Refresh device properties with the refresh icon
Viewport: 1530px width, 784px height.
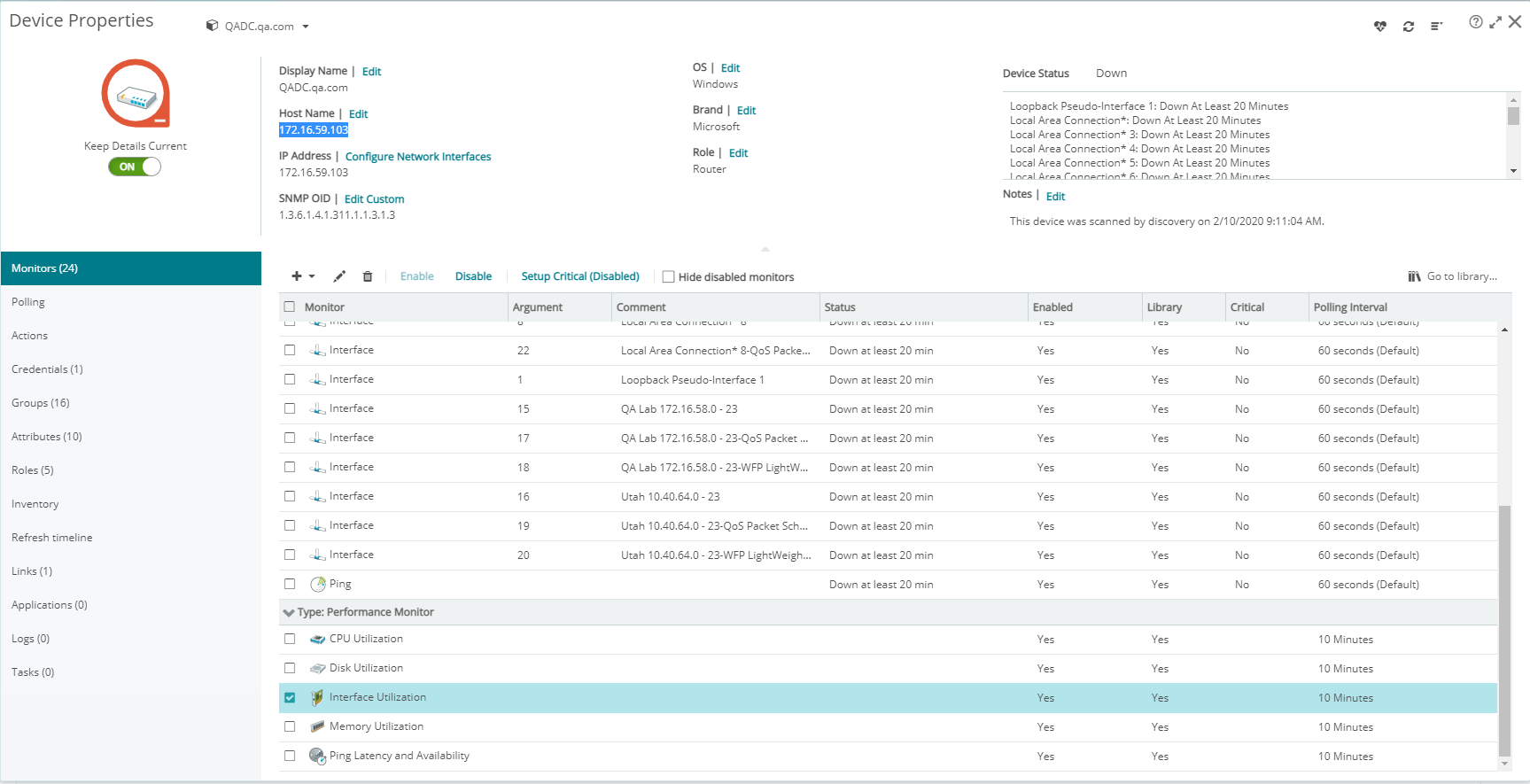[x=1409, y=27]
